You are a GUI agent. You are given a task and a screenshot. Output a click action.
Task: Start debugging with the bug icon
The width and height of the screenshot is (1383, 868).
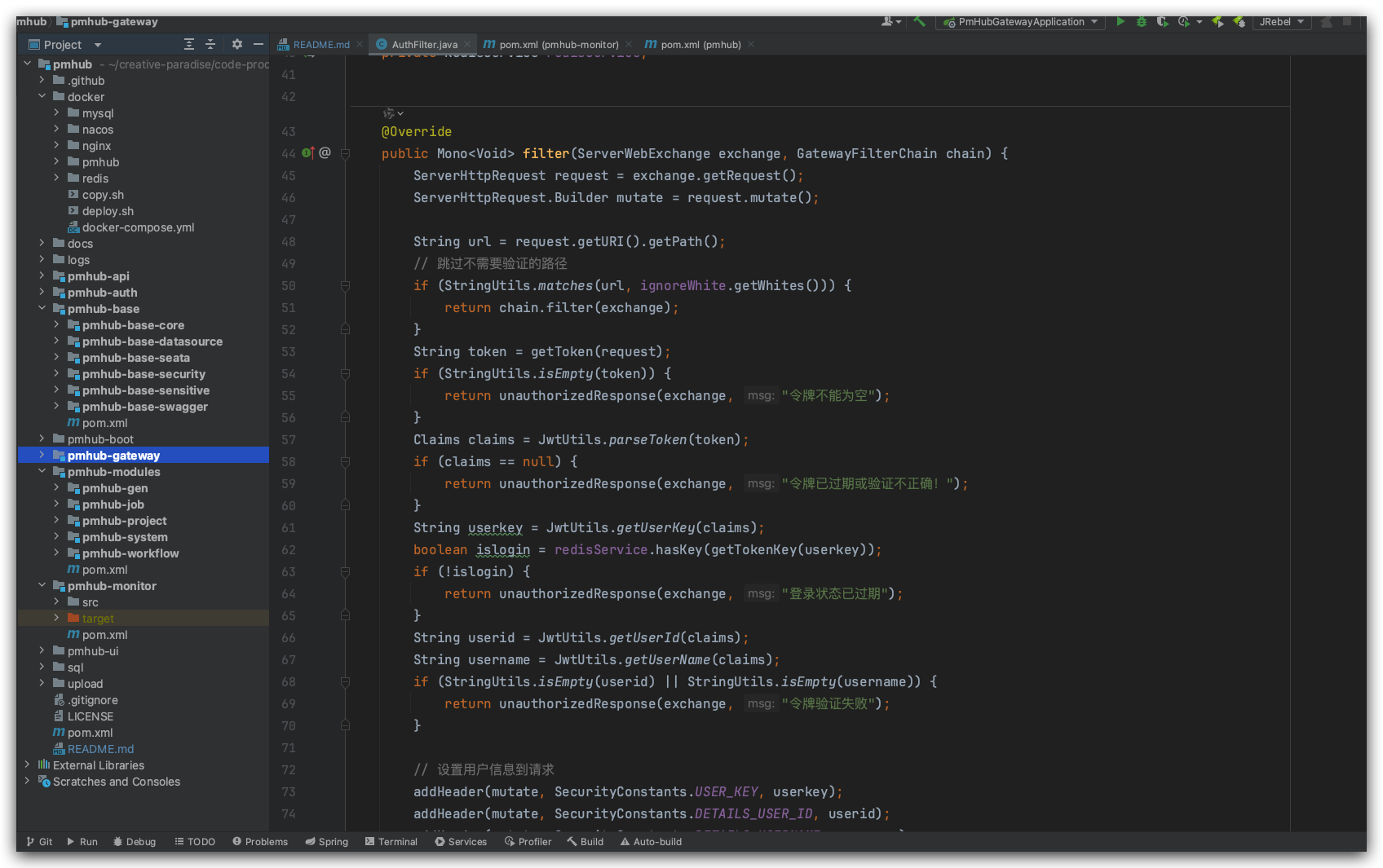[1142, 22]
